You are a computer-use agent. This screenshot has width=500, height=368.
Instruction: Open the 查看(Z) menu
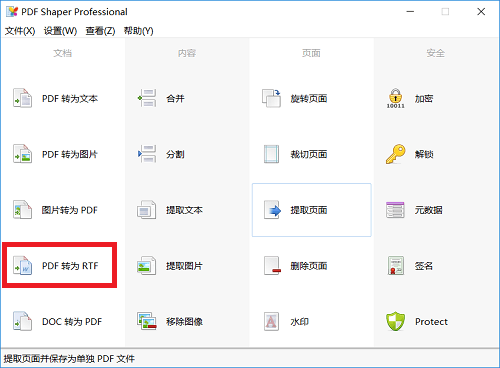(100, 31)
